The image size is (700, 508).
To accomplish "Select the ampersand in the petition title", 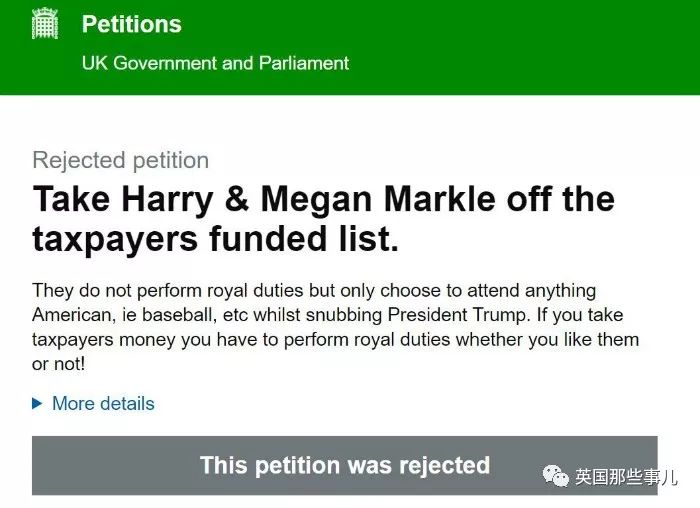I will click(237, 199).
